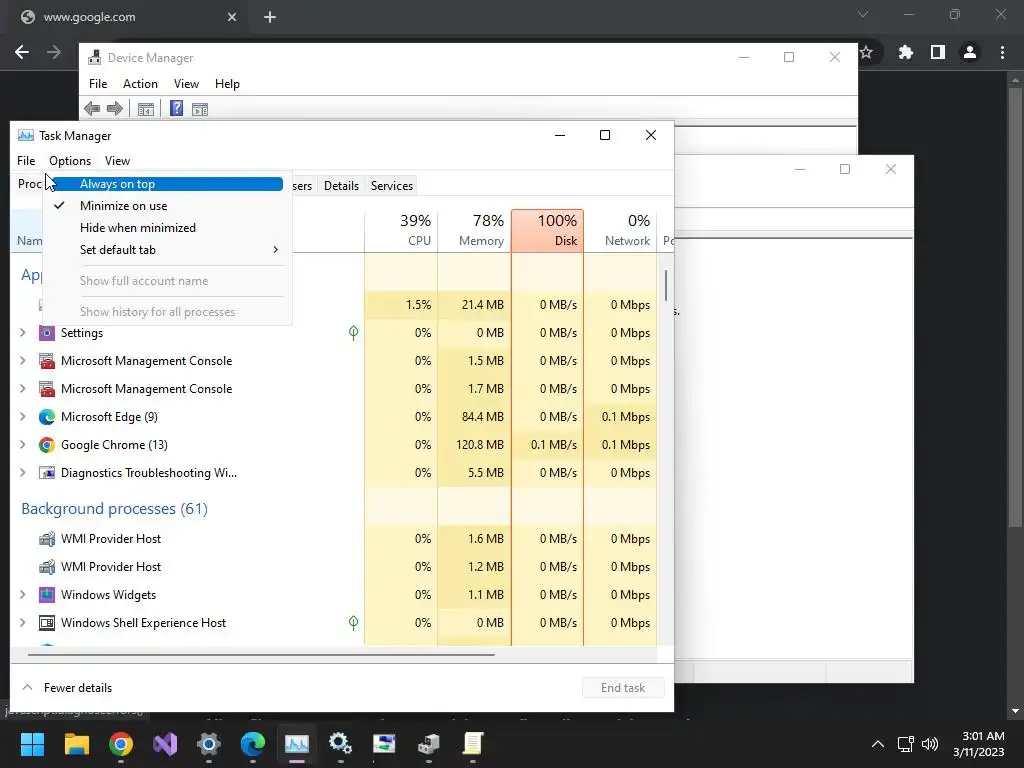
Task: Expand the Microsoft Edge (9) process group
Action: pyautogui.click(x=23, y=417)
